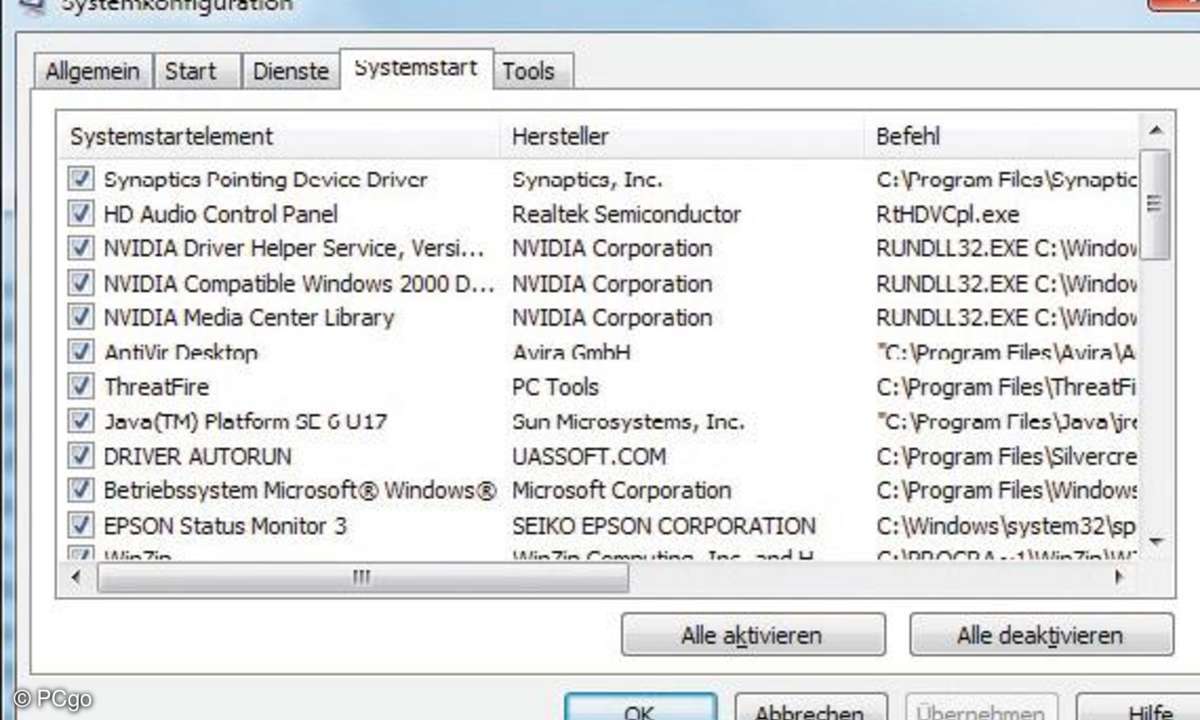Click the horizontal scrollbar right arrow
Screen dimensions: 1200x720
click(1119, 578)
